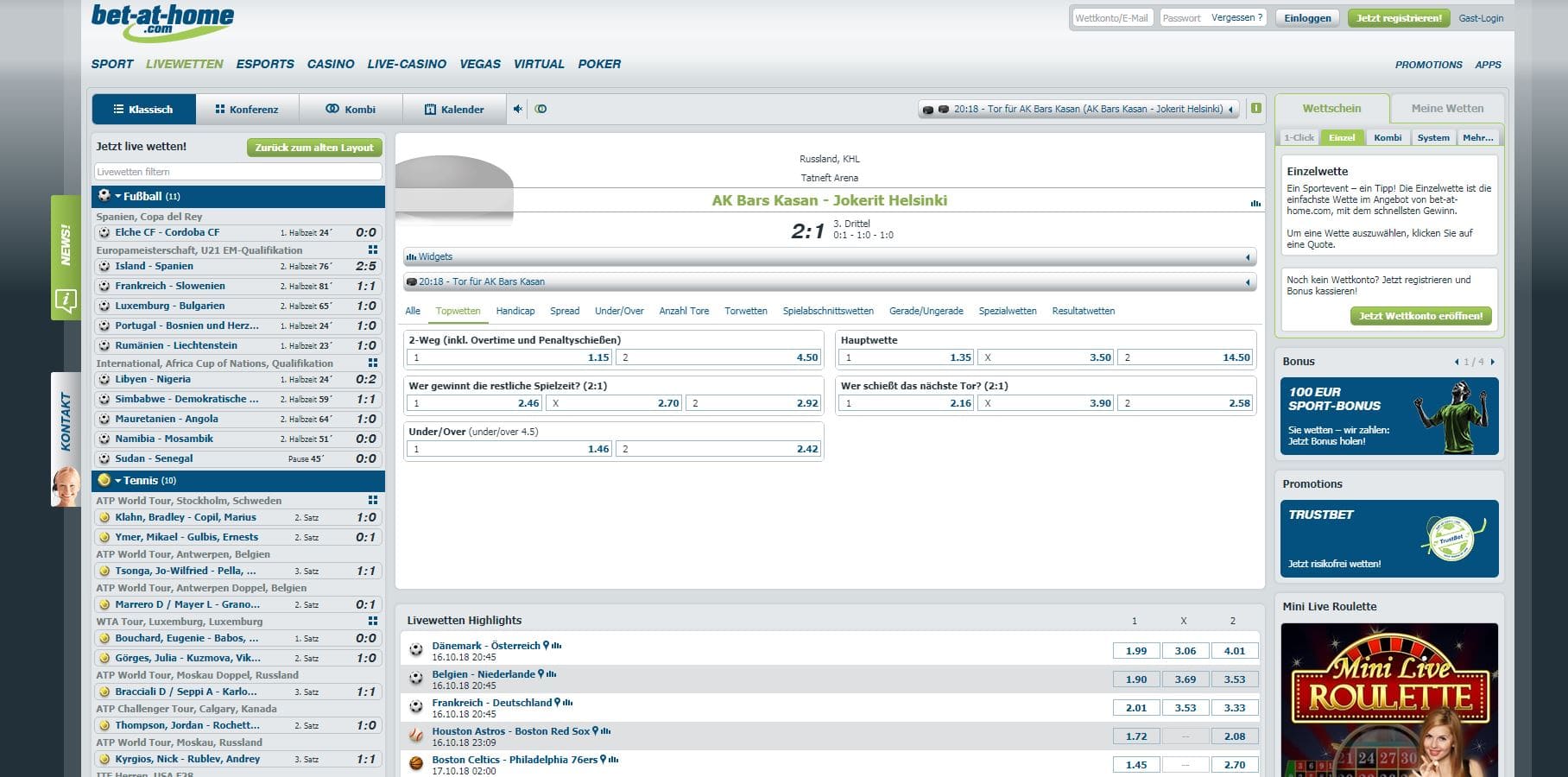This screenshot has width=1568, height=777.
Task: Open conference grid icon for WTA Luxemburg
Action: [x=373, y=622]
